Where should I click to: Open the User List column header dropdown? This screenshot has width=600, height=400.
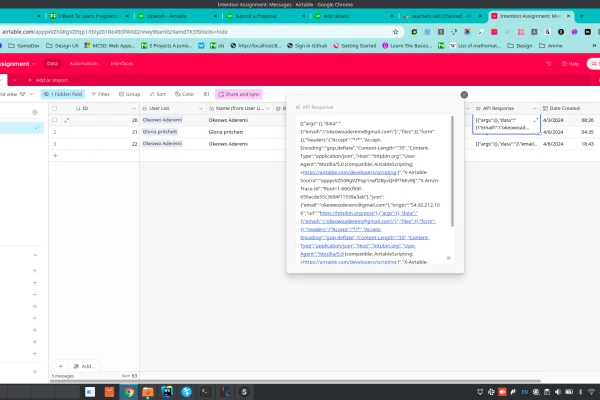(197, 107)
